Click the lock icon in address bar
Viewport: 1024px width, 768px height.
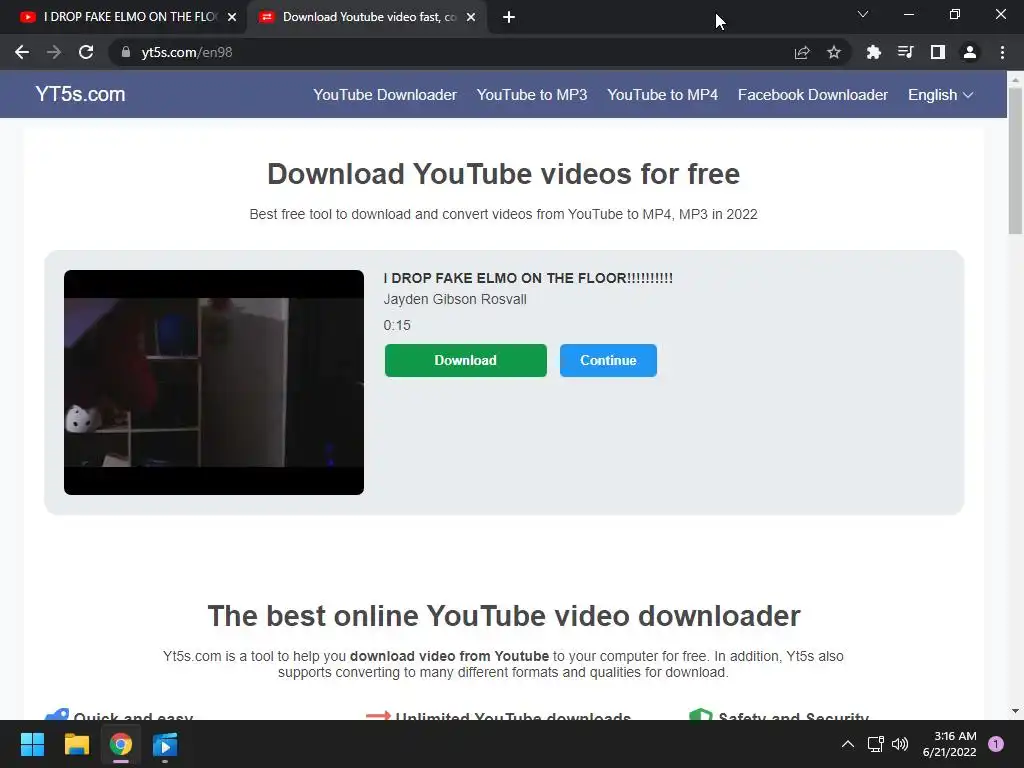[x=125, y=52]
